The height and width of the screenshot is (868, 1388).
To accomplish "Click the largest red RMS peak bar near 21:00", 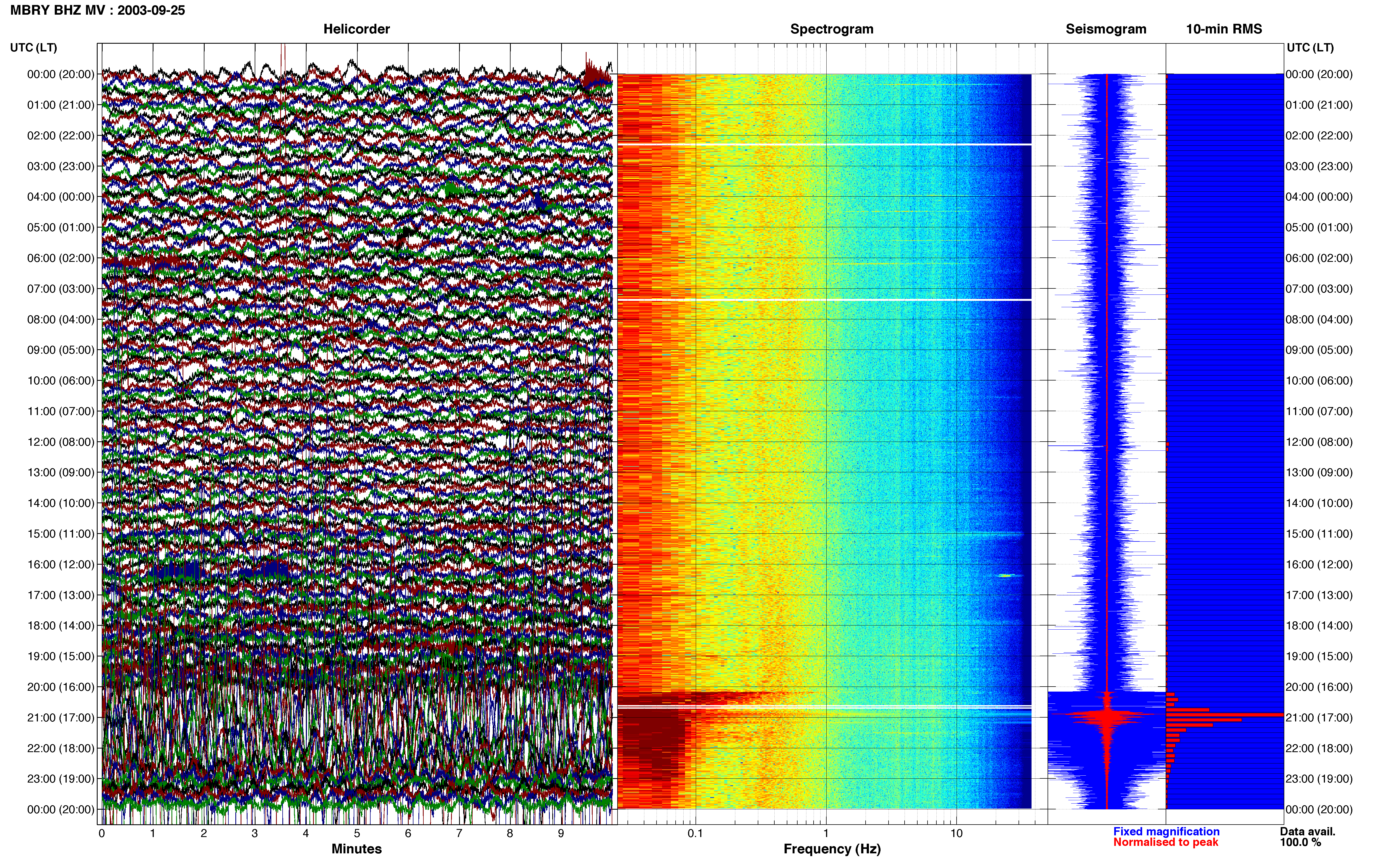I will (x=1225, y=715).
